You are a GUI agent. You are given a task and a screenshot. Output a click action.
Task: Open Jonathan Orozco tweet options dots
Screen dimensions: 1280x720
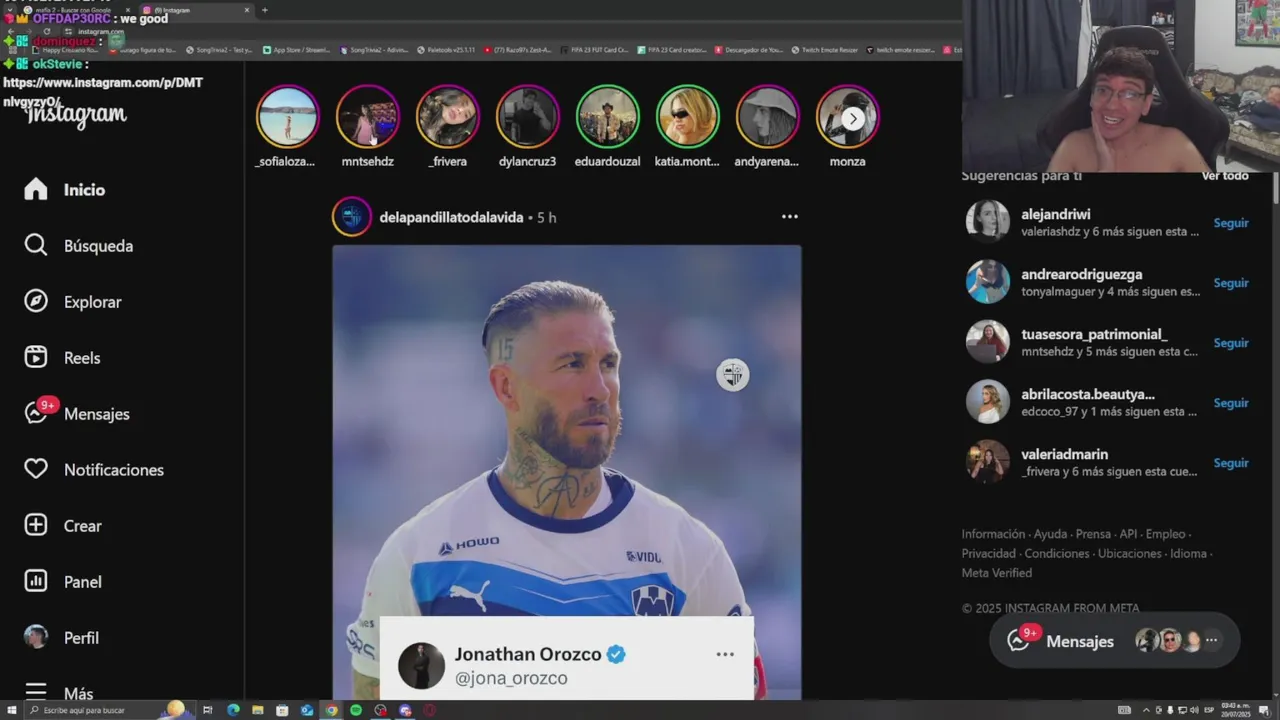point(725,654)
